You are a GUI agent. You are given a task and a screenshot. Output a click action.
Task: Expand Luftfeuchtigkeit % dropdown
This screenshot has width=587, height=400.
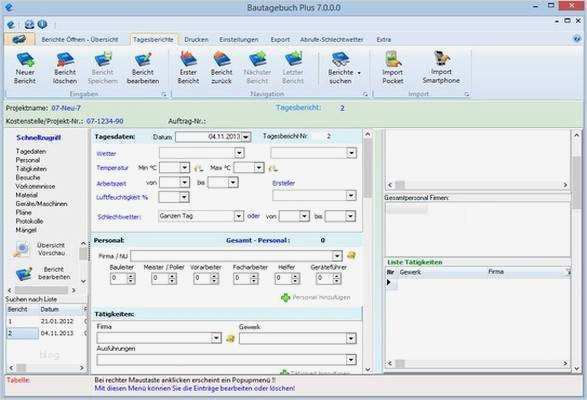point(184,197)
